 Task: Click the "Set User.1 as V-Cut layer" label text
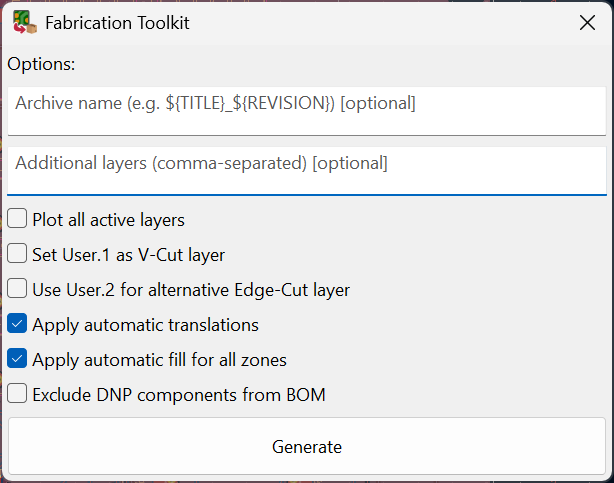pos(128,255)
